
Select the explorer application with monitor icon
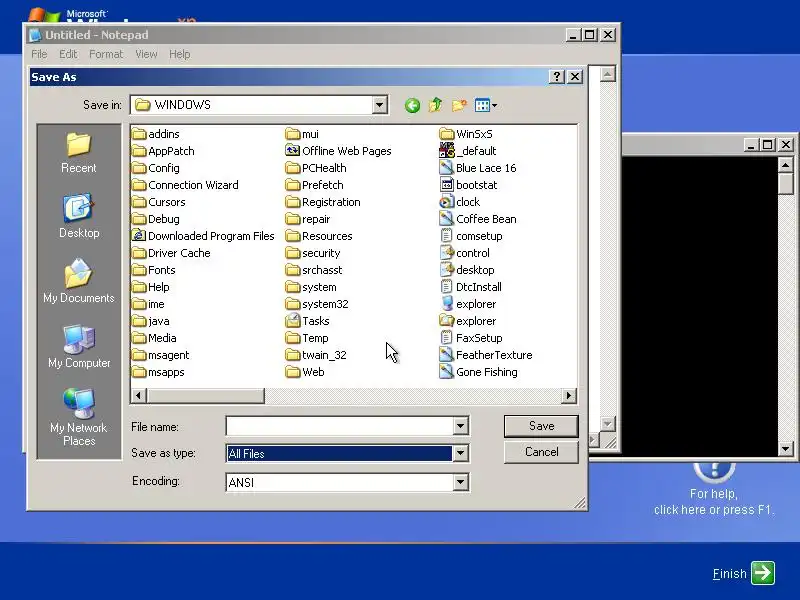pyautogui.click(x=467, y=304)
